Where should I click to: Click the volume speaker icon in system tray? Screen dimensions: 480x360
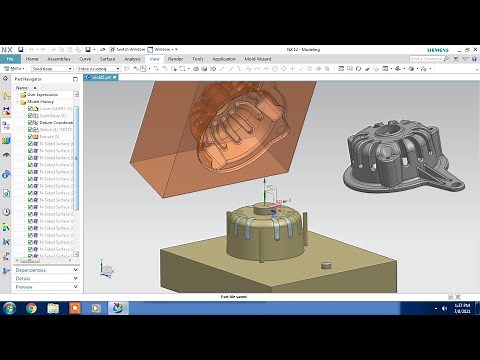click(444, 308)
